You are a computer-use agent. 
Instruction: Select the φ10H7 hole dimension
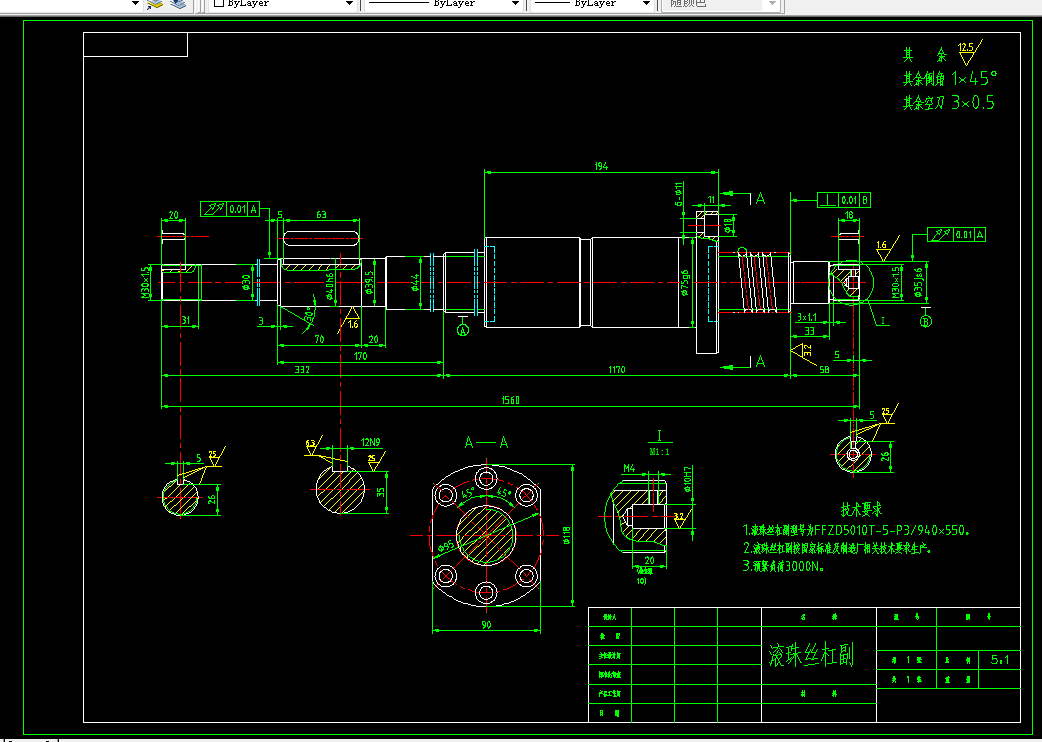(688, 479)
